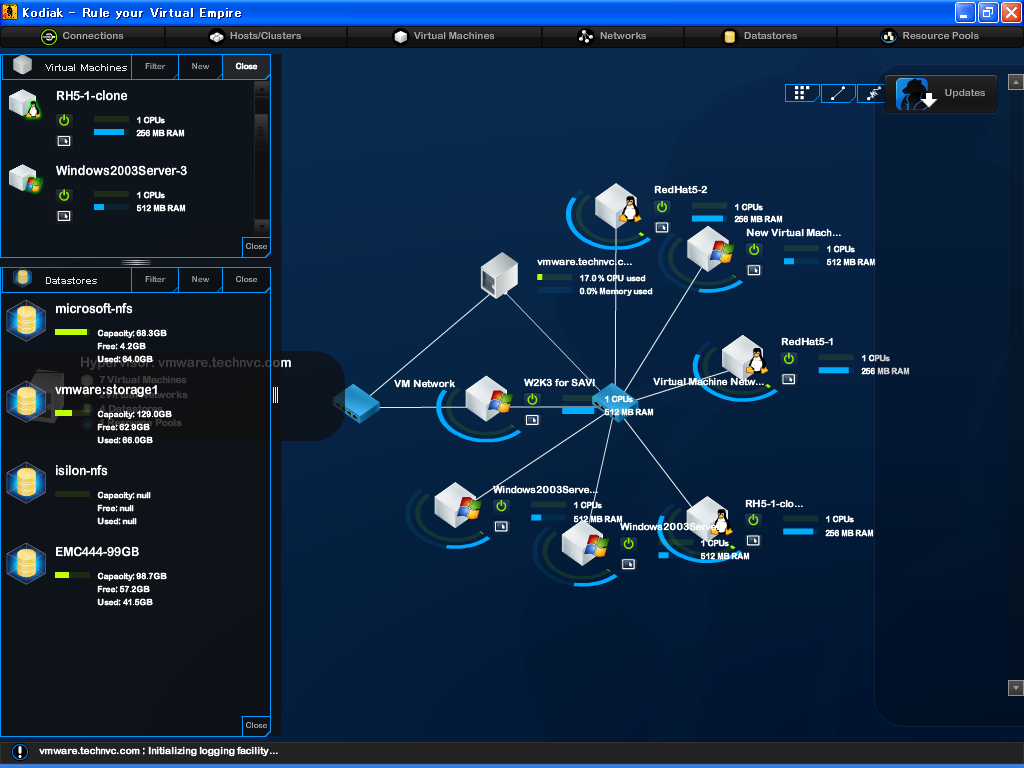Click the VM list scrollbar down arrow

coord(261,226)
